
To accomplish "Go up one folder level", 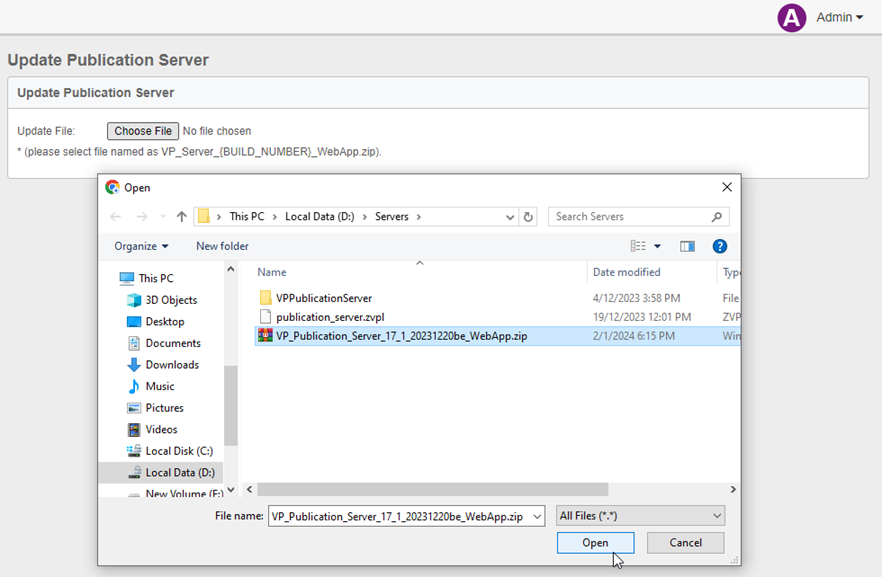I will (x=181, y=217).
